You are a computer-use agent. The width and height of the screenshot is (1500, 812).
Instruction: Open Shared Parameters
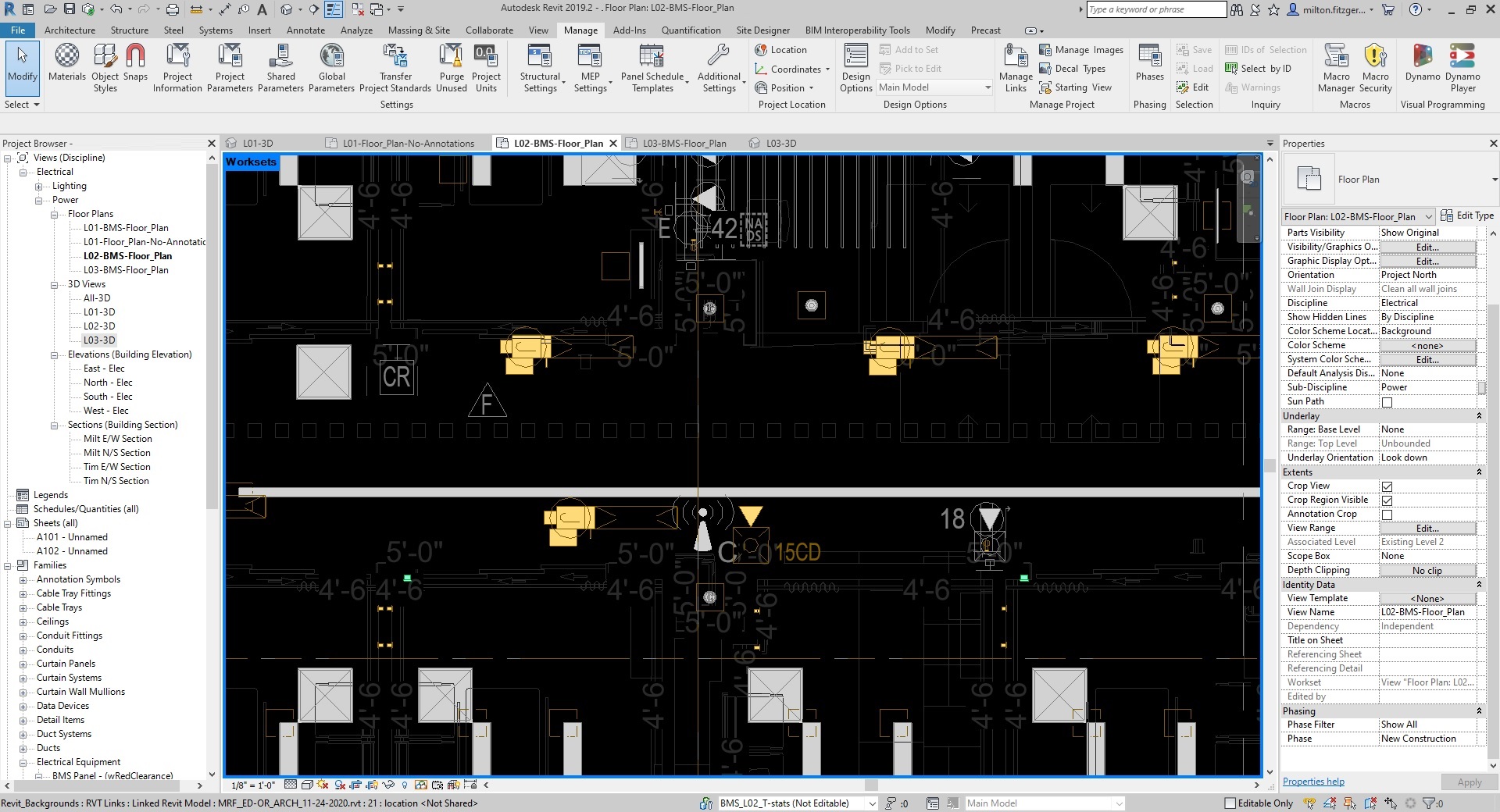pos(280,68)
